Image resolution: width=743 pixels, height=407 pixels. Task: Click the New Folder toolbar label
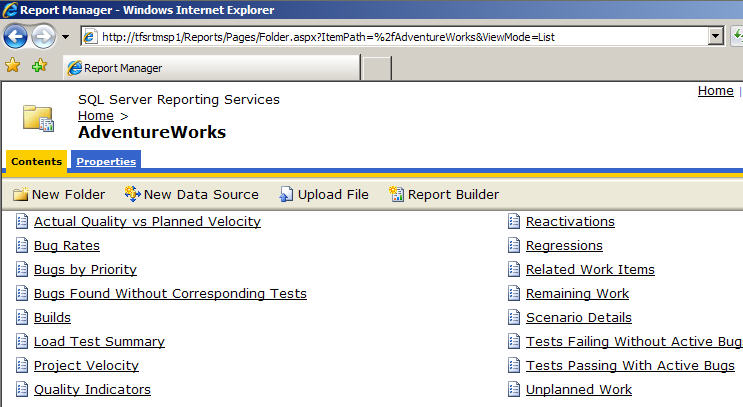tap(69, 194)
